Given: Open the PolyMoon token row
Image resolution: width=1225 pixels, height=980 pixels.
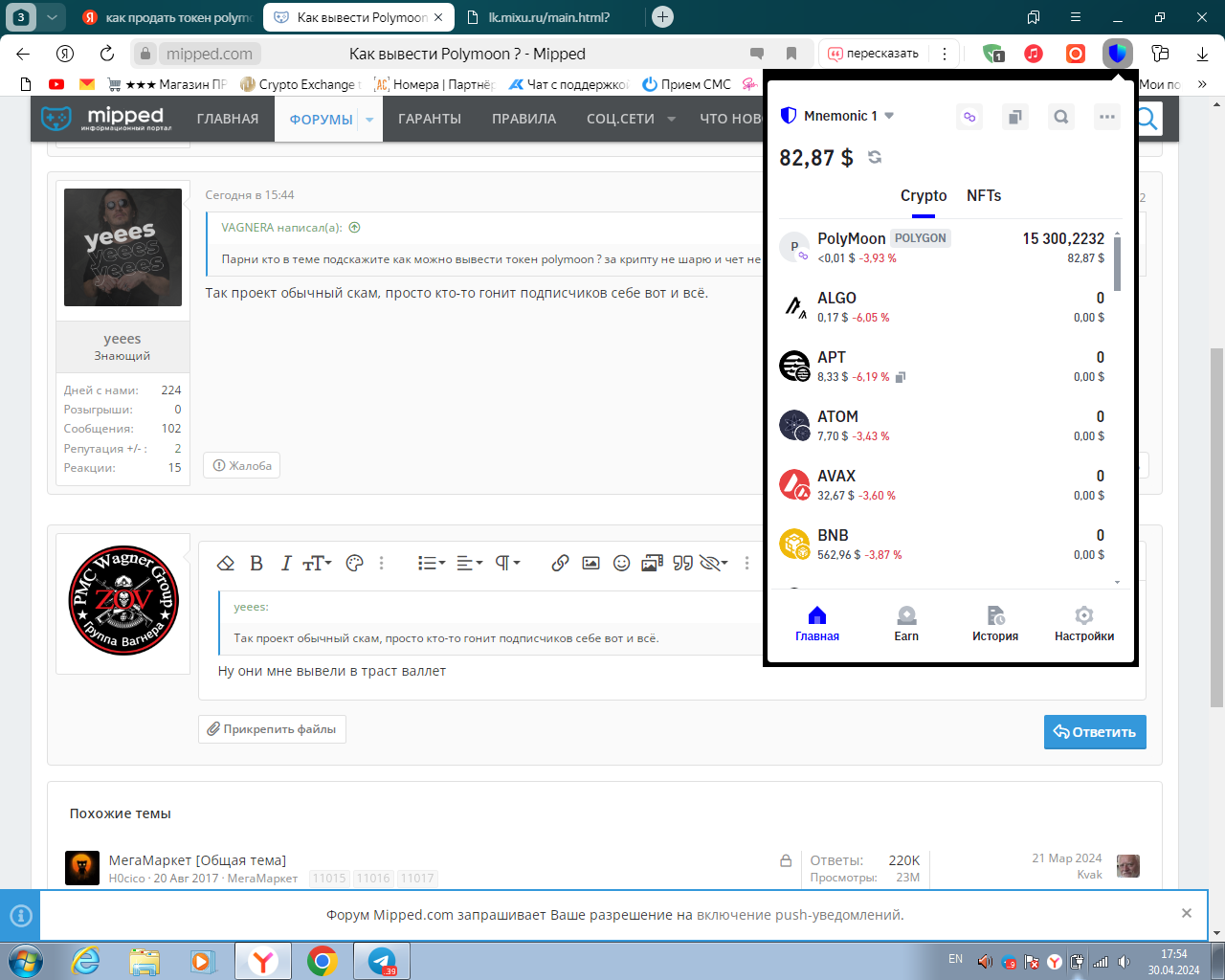Looking at the screenshot, I should (x=942, y=247).
